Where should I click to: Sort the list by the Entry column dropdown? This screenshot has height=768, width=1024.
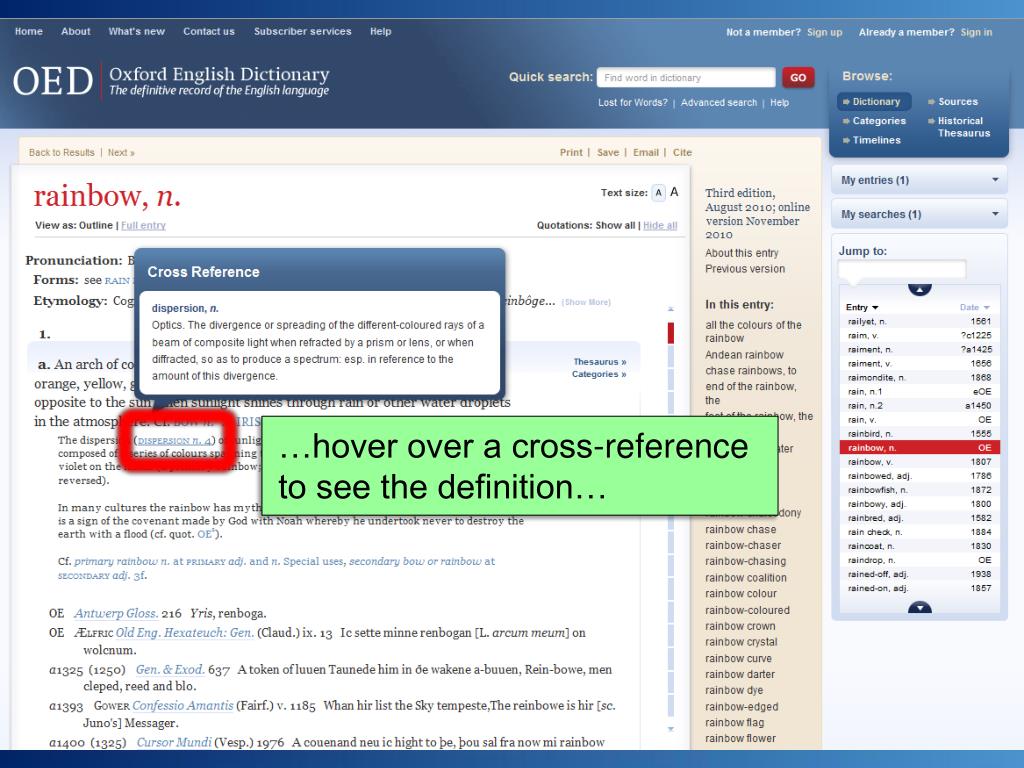pos(862,307)
